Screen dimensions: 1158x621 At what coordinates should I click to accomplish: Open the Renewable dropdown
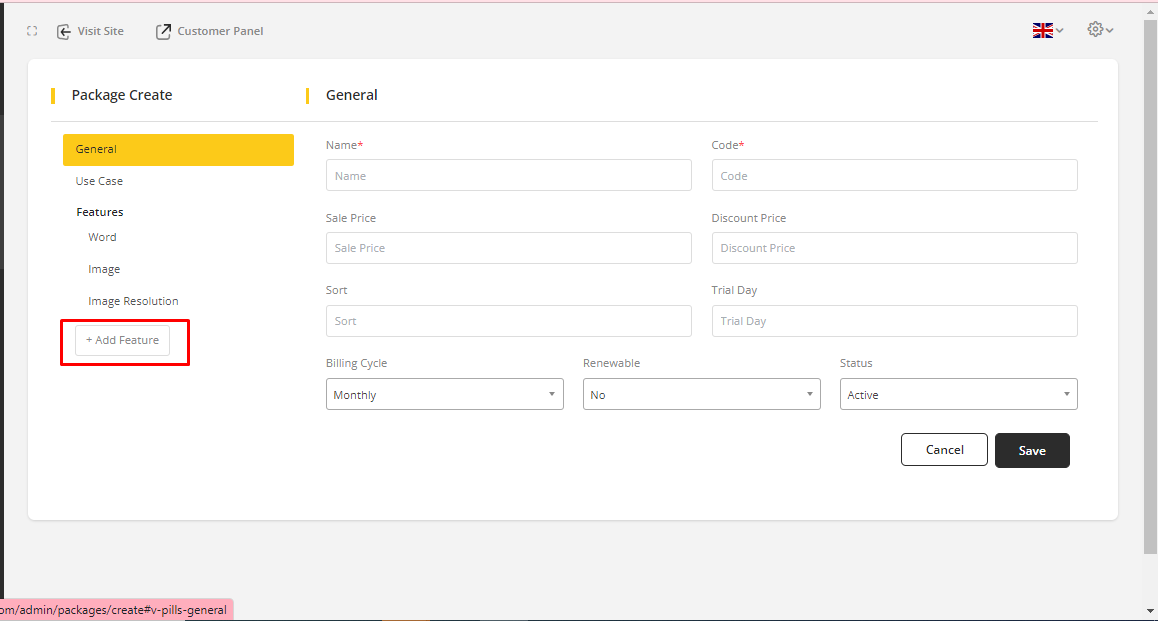click(x=701, y=394)
